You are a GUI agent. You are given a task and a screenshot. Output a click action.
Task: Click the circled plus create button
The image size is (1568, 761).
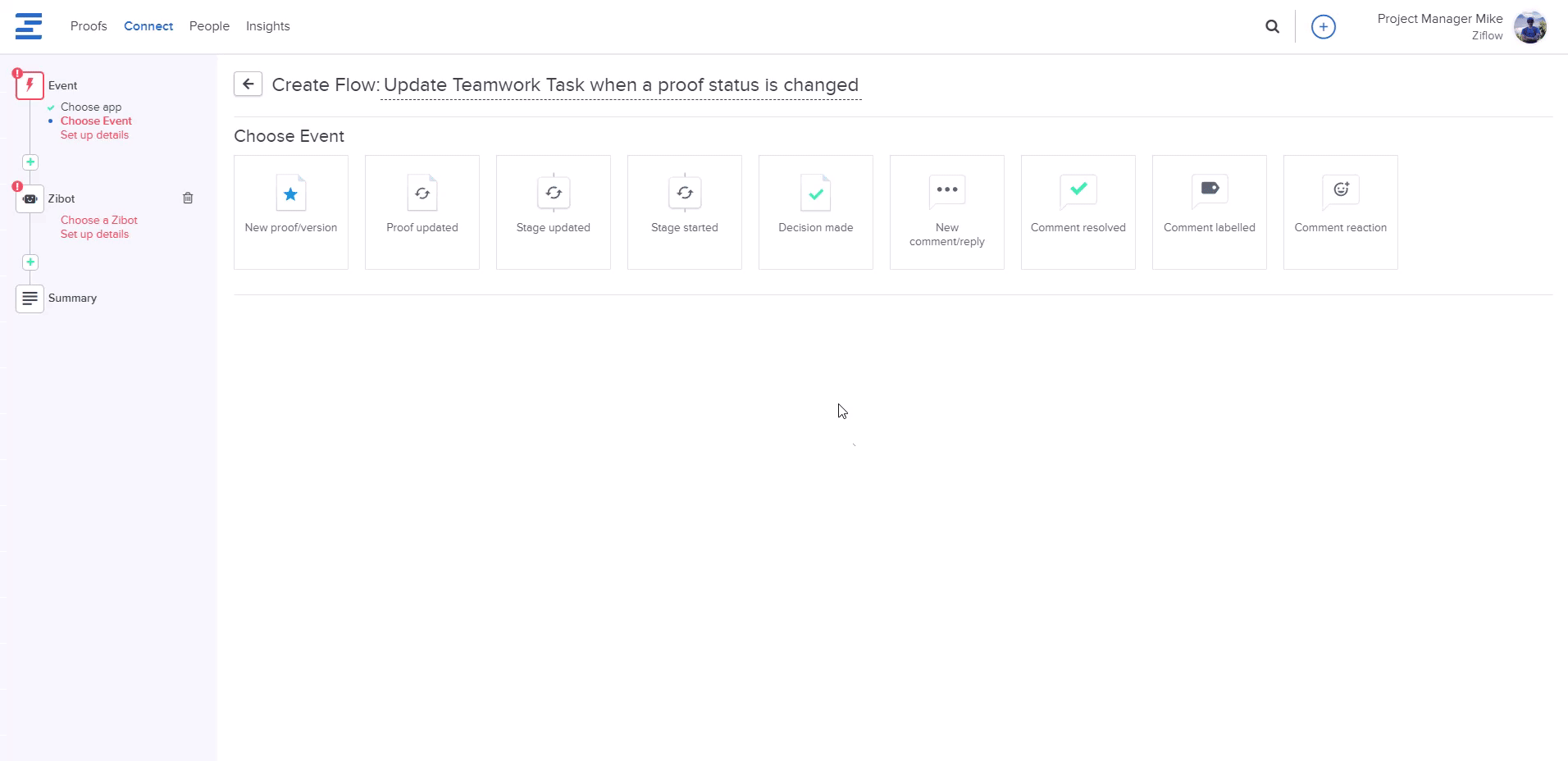pos(1323,26)
